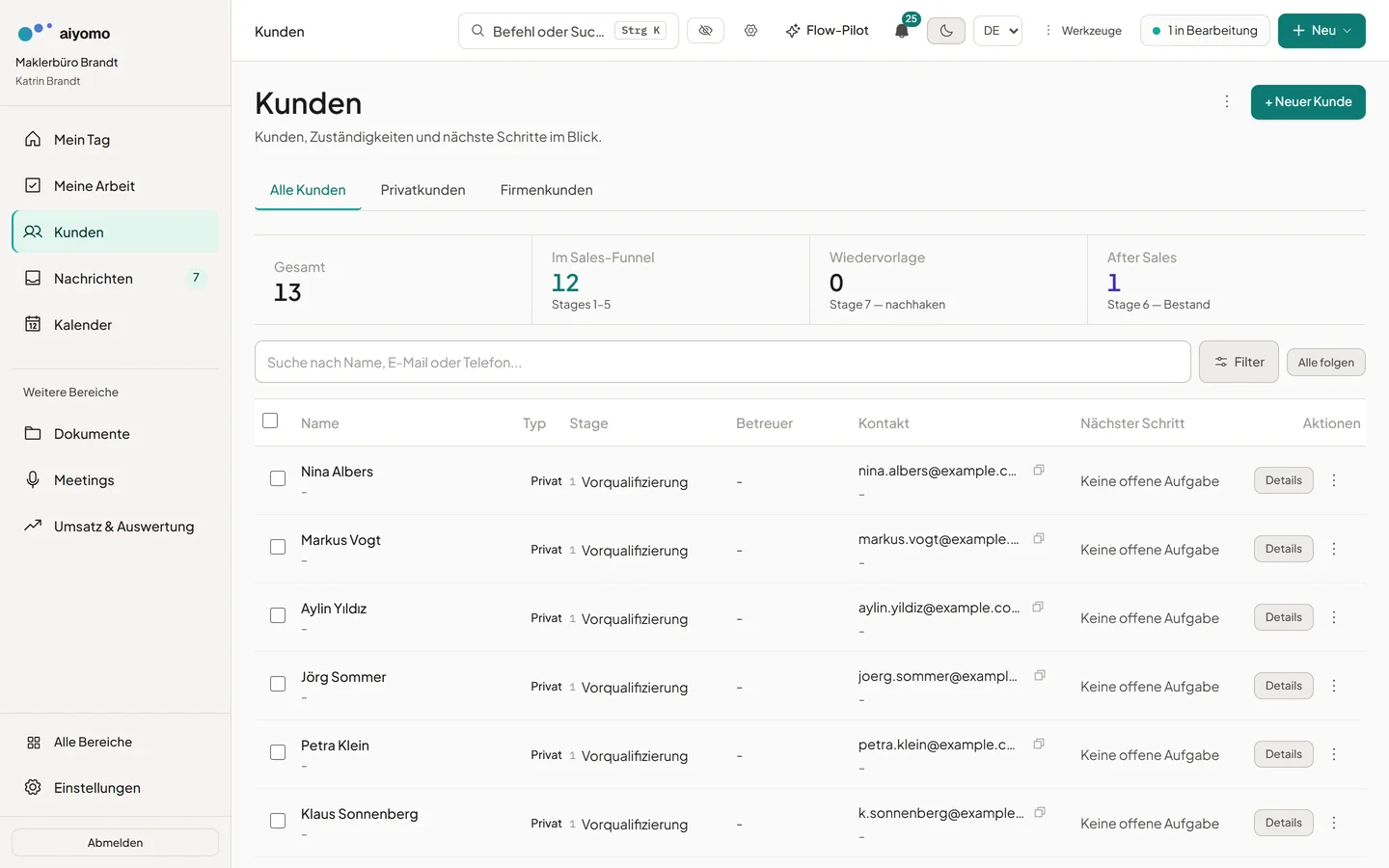1389x868 pixels.
Task: Open the Filter options
Action: pos(1239,362)
